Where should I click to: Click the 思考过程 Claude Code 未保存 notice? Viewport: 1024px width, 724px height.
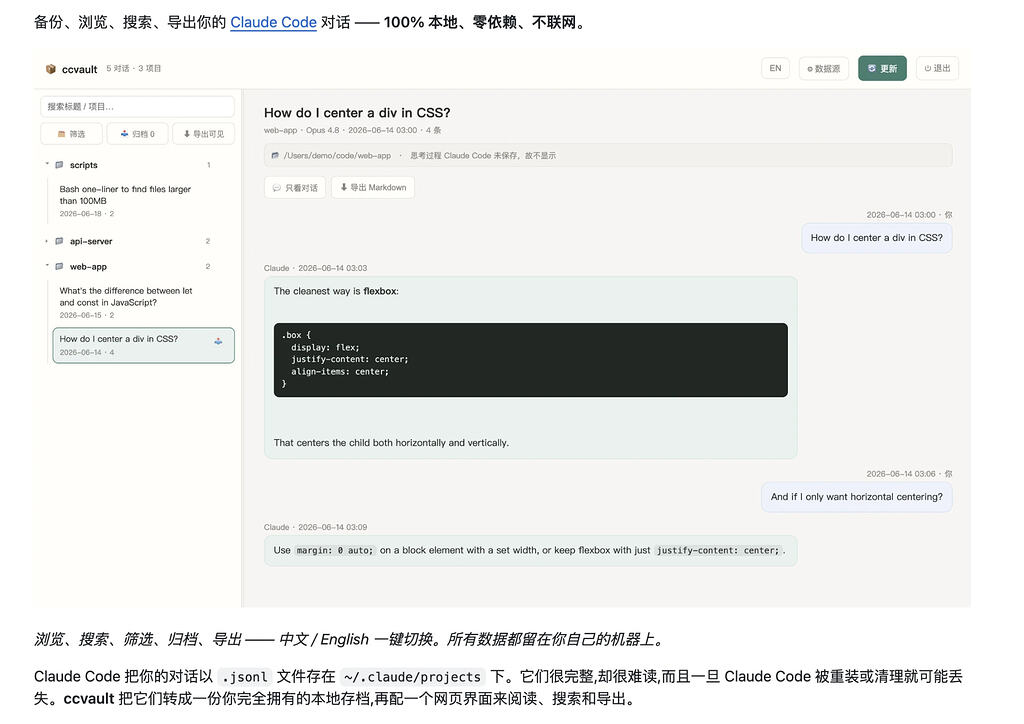point(483,155)
